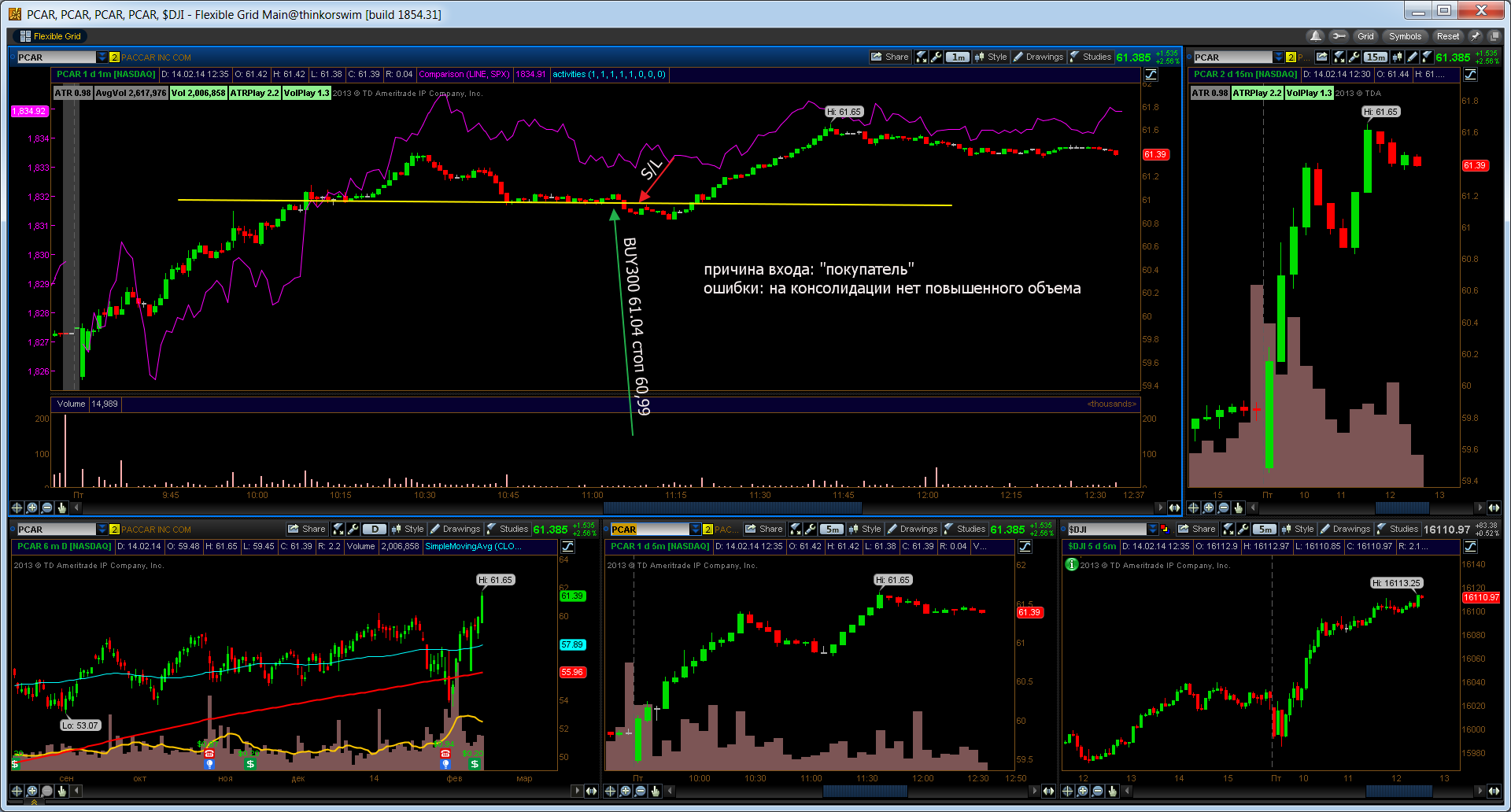Open 5m timeframe selector in $DJI chart
1511x812 pixels.
[x=1264, y=529]
